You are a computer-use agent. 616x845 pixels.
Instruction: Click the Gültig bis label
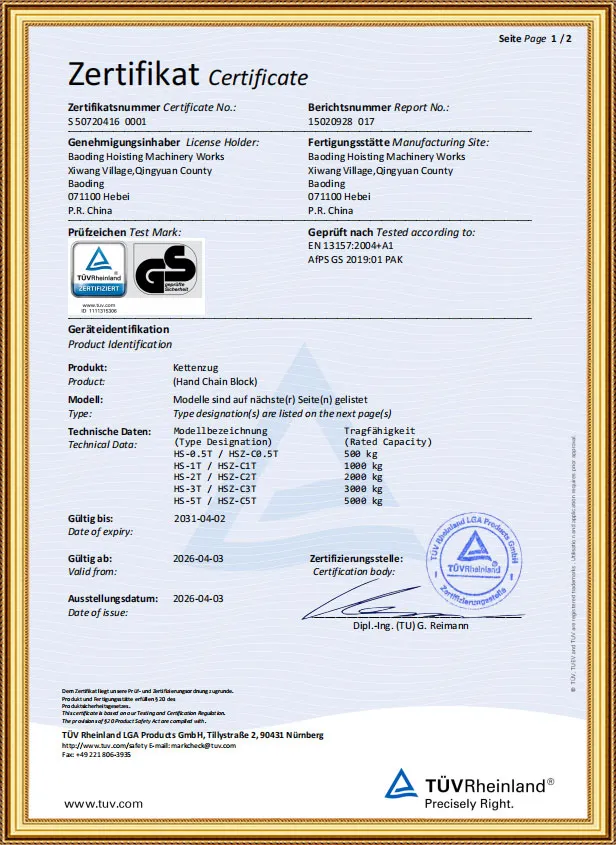coord(91,518)
